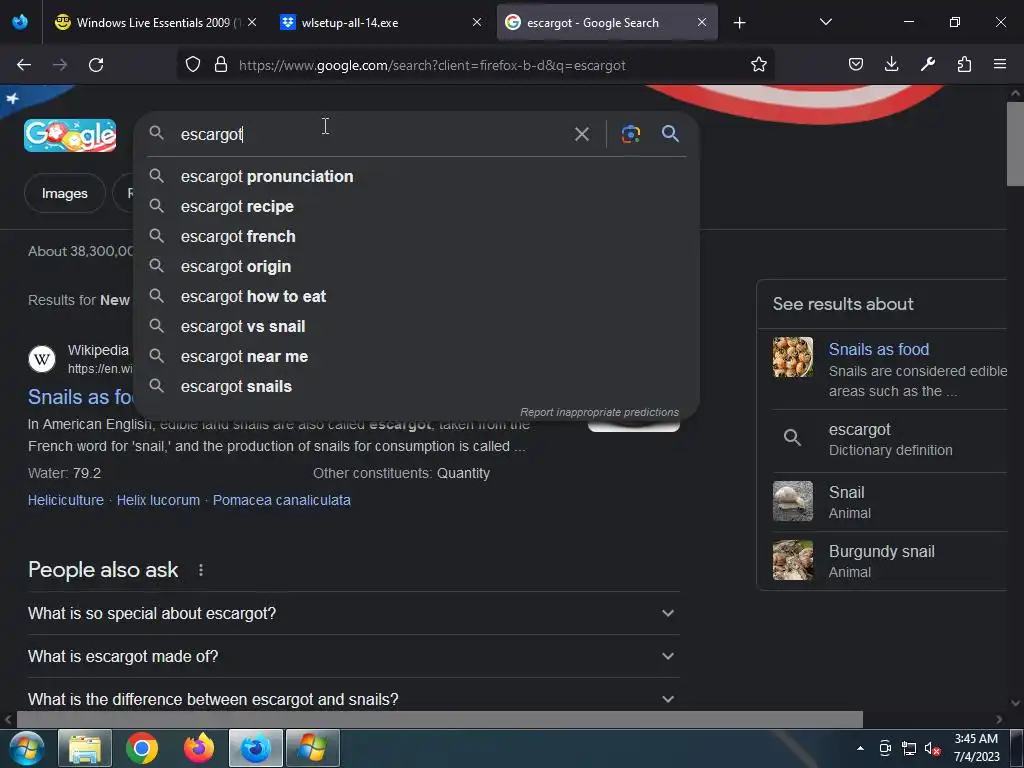Open Burgundy snail Animal result
This screenshot has width=1024, height=768.
889,561
